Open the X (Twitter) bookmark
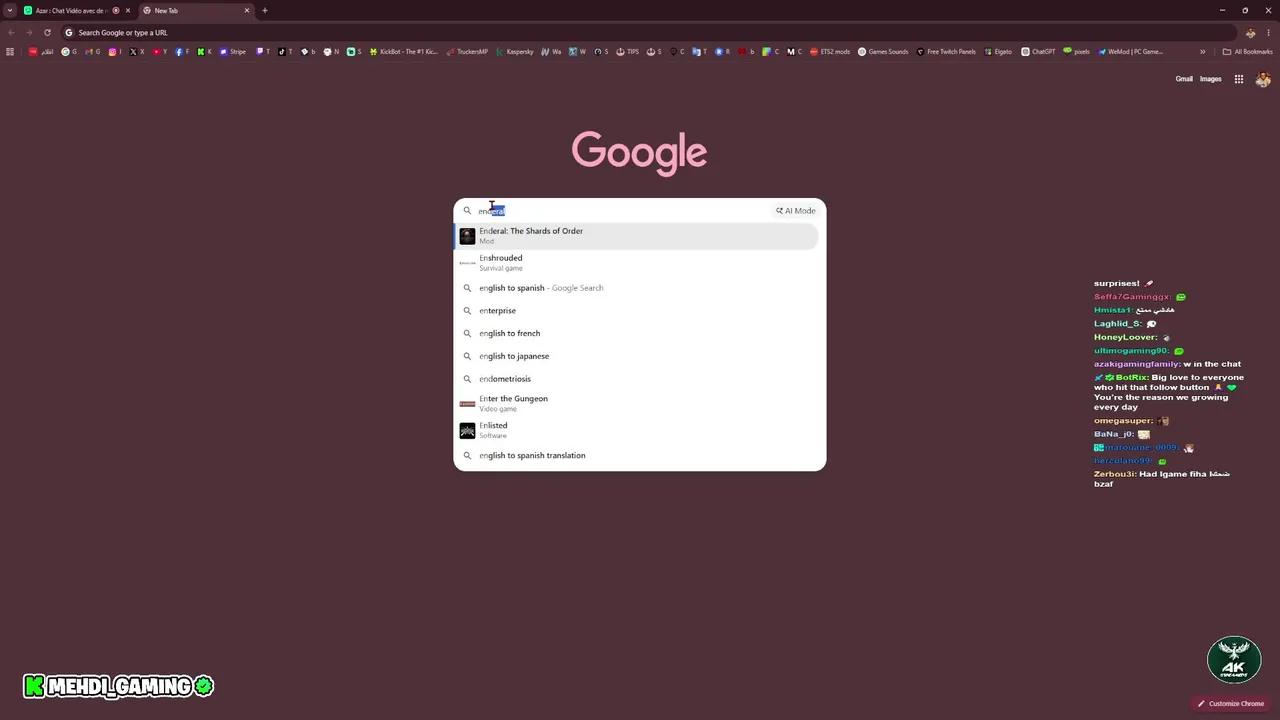1280x720 pixels. (137, 52)
